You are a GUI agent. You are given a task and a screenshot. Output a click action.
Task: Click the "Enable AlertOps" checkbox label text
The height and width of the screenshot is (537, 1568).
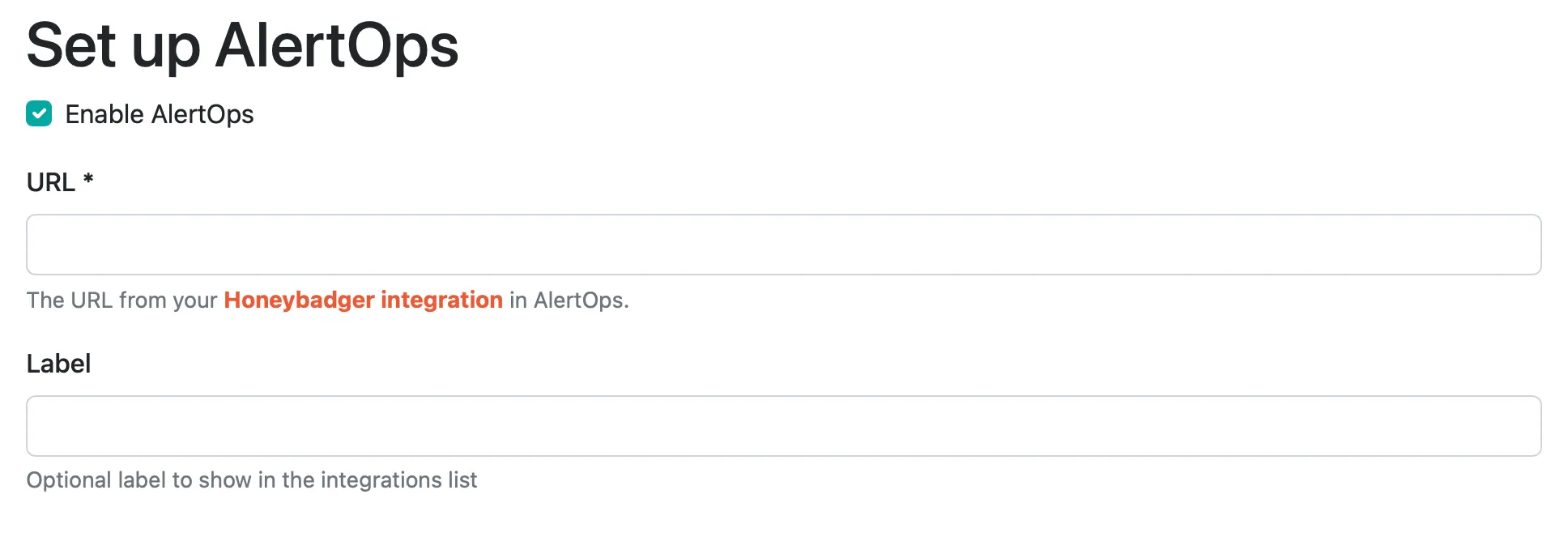click(x=160, y=114)
